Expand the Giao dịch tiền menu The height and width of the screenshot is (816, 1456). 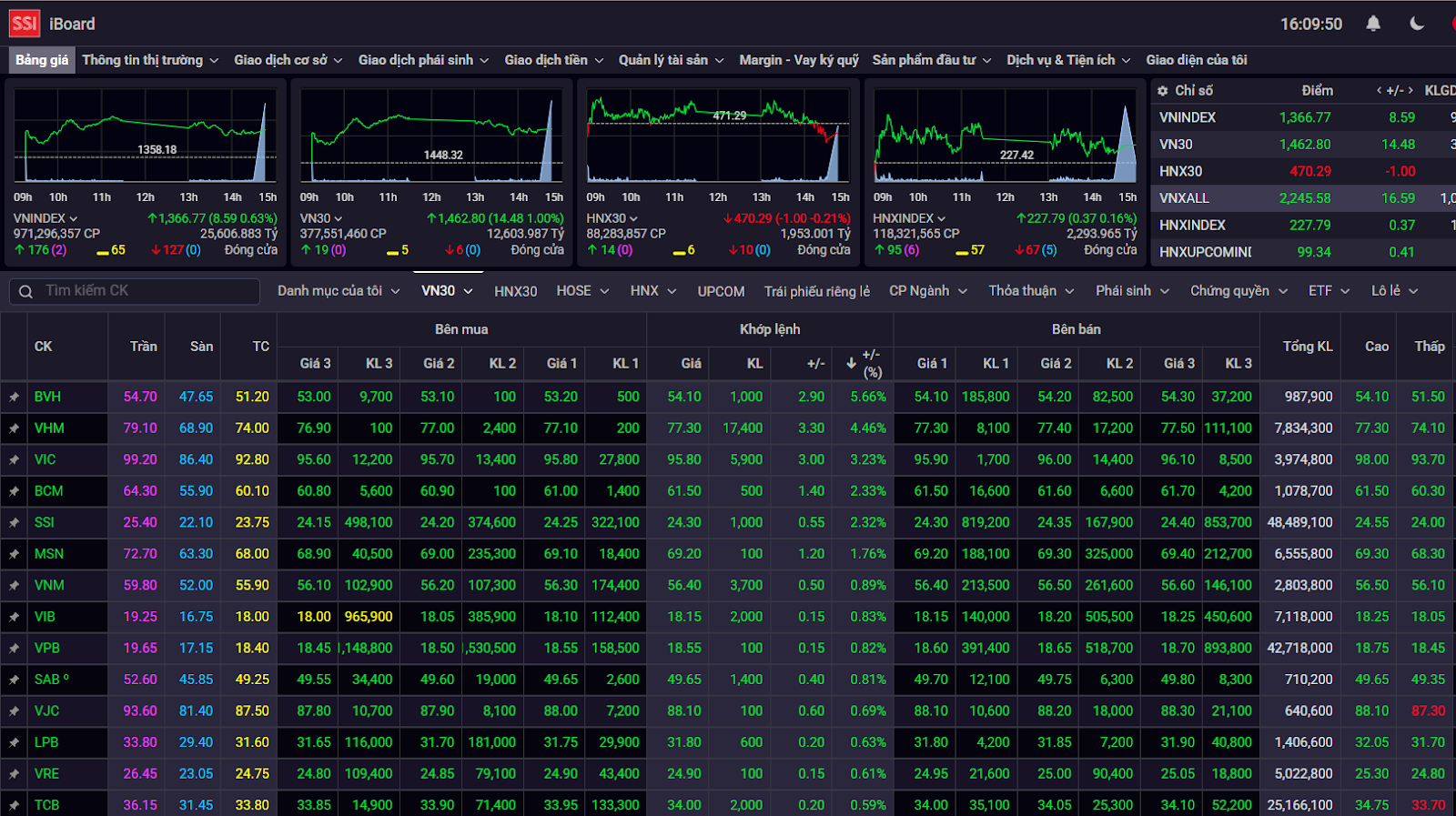pos(554,60)
